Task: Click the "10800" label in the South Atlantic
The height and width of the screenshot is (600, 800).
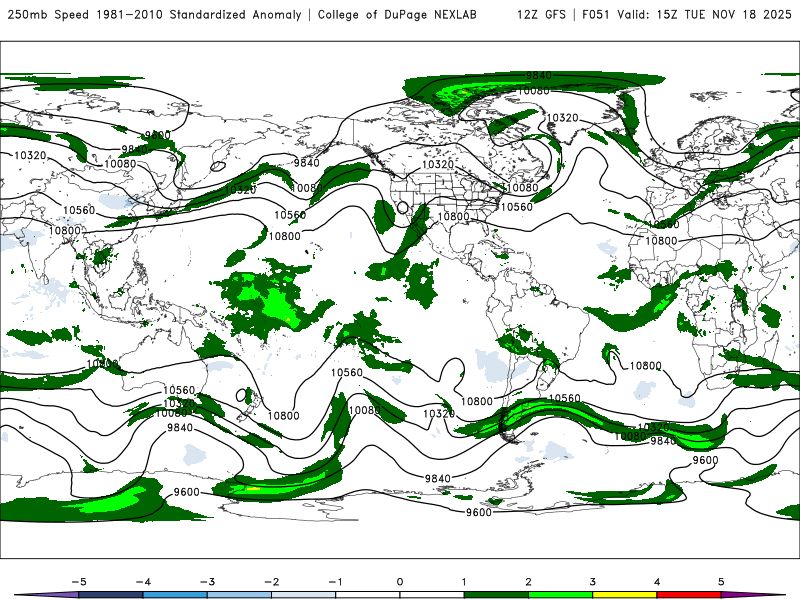Action: click(x=645, y=366)
